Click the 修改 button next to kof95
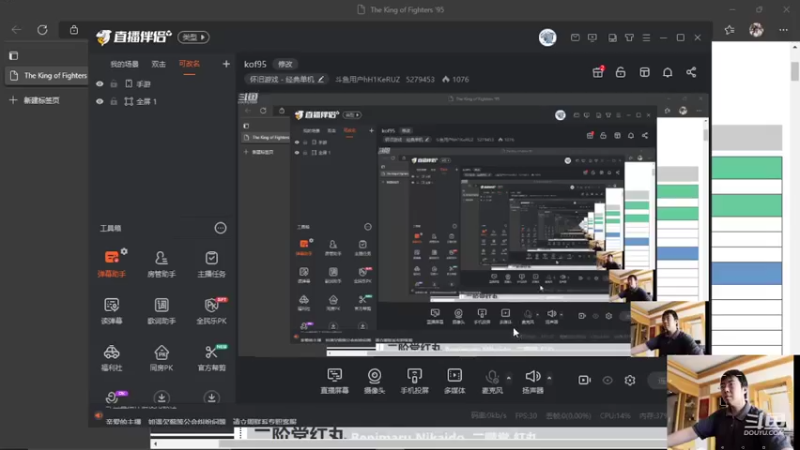Viewport: 800px width, 450px height. point(285,64)
